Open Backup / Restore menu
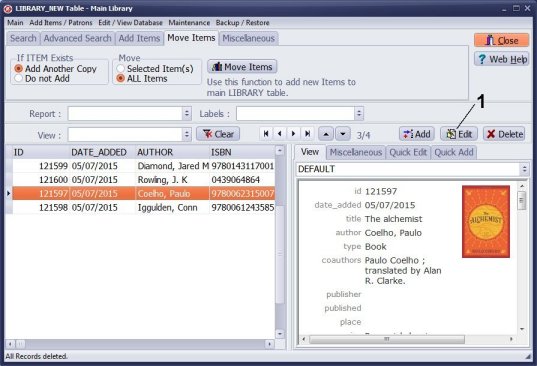The image size is (537, 366). (242, 23)
